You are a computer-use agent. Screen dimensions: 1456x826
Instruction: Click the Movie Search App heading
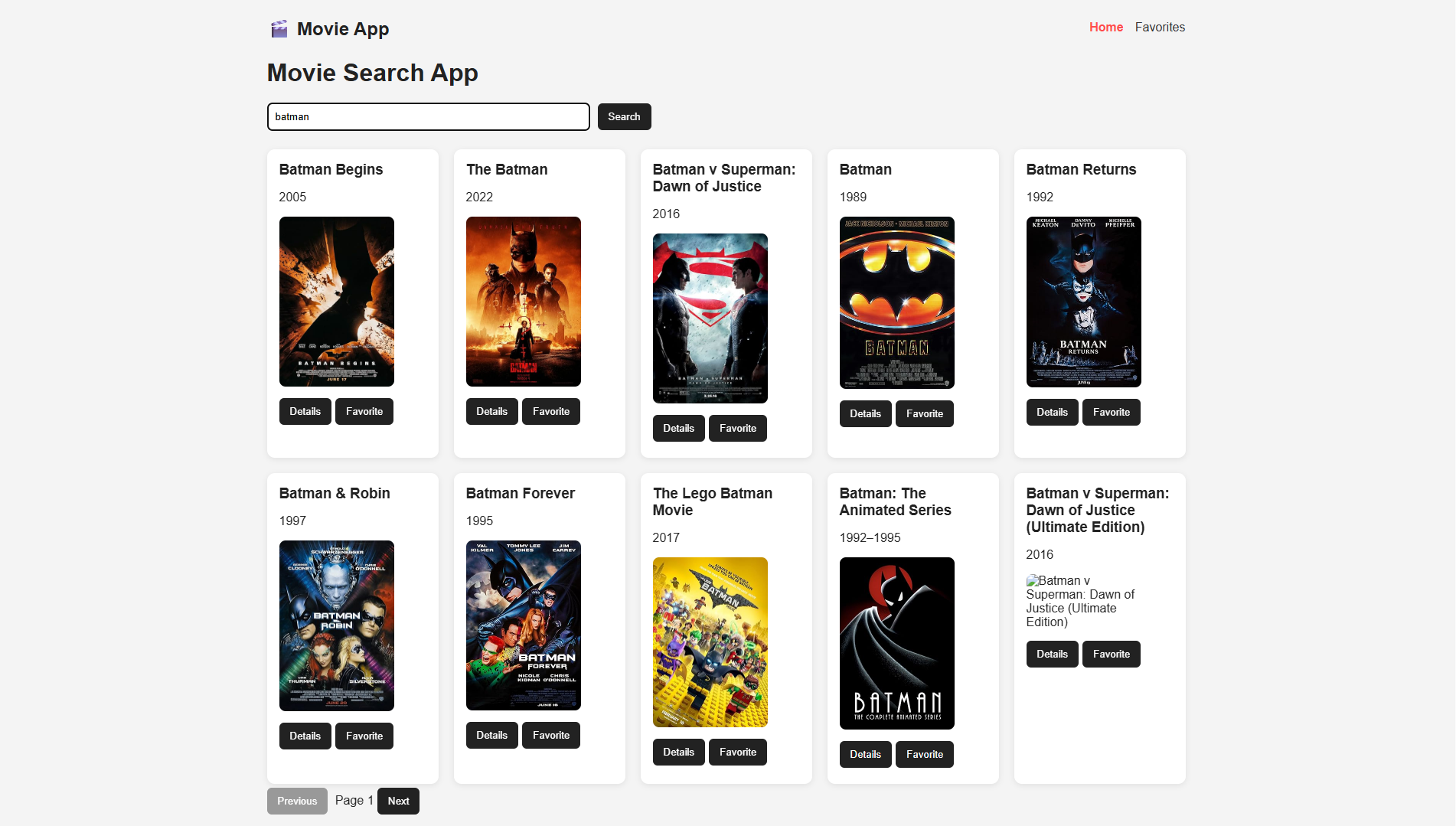point(372,73)
